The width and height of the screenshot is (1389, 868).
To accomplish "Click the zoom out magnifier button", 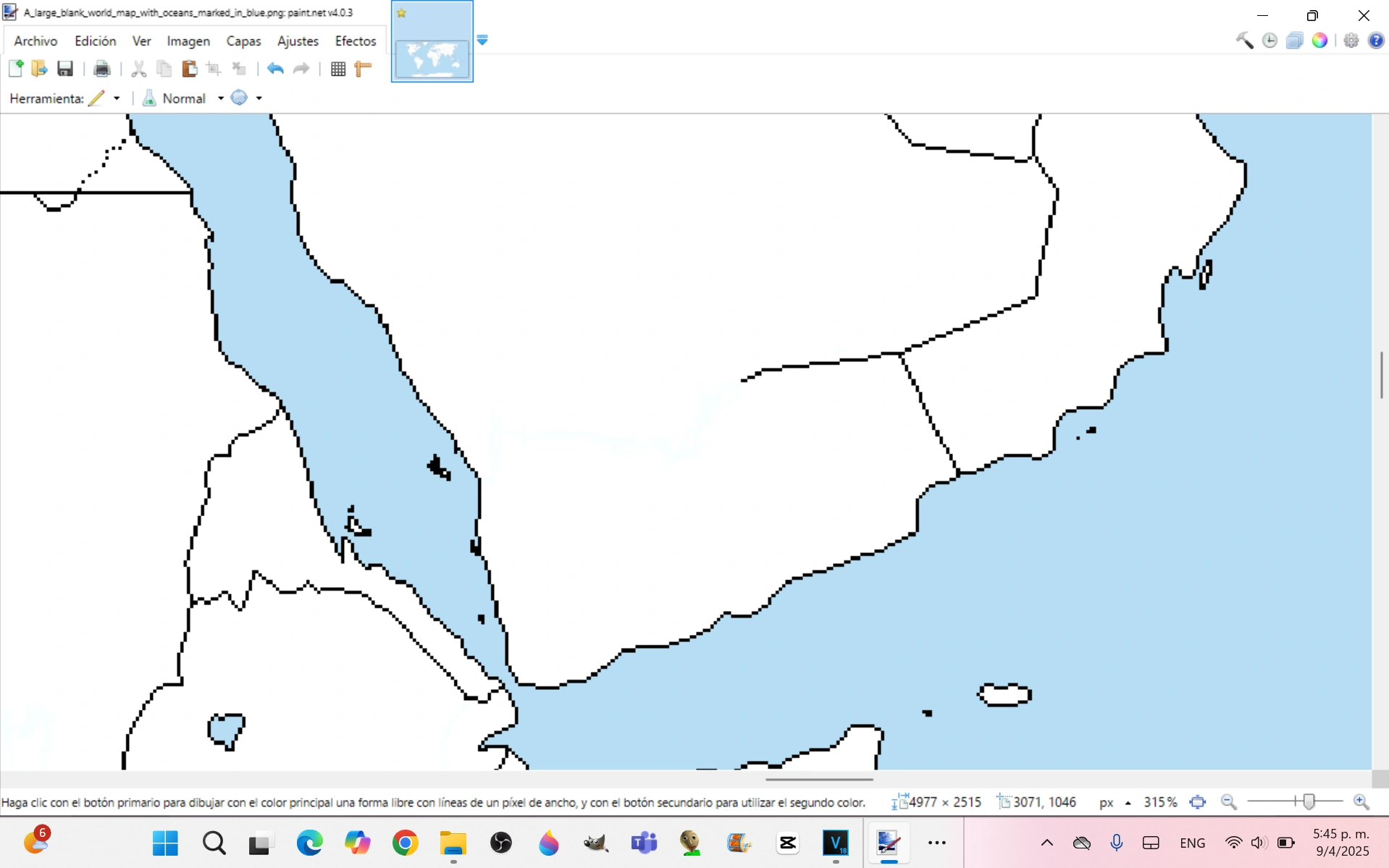I will pos(1229,802).
